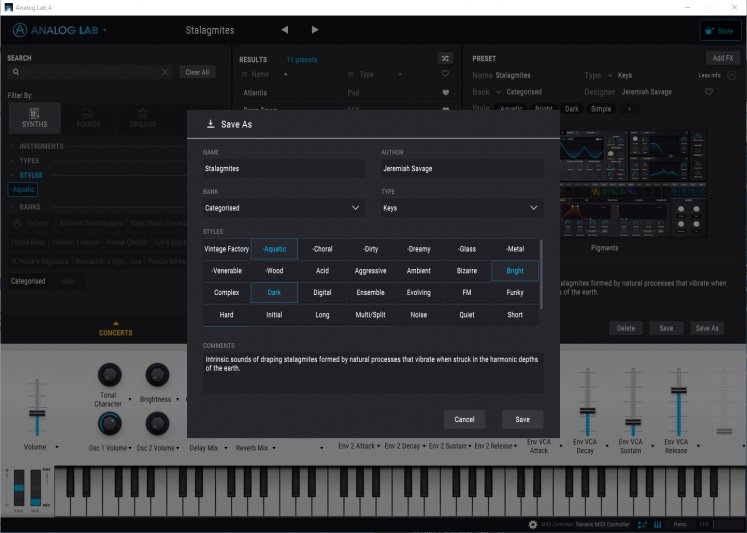Image resolution: width=747 pixels, height=533 pixels.
Task: Click the Save As download icon in dialog
Action: (x=210, y=124)
